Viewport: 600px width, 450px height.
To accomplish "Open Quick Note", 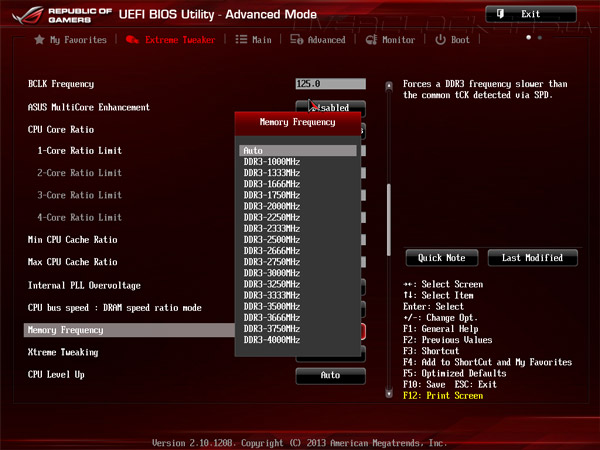I will (442, 258).
